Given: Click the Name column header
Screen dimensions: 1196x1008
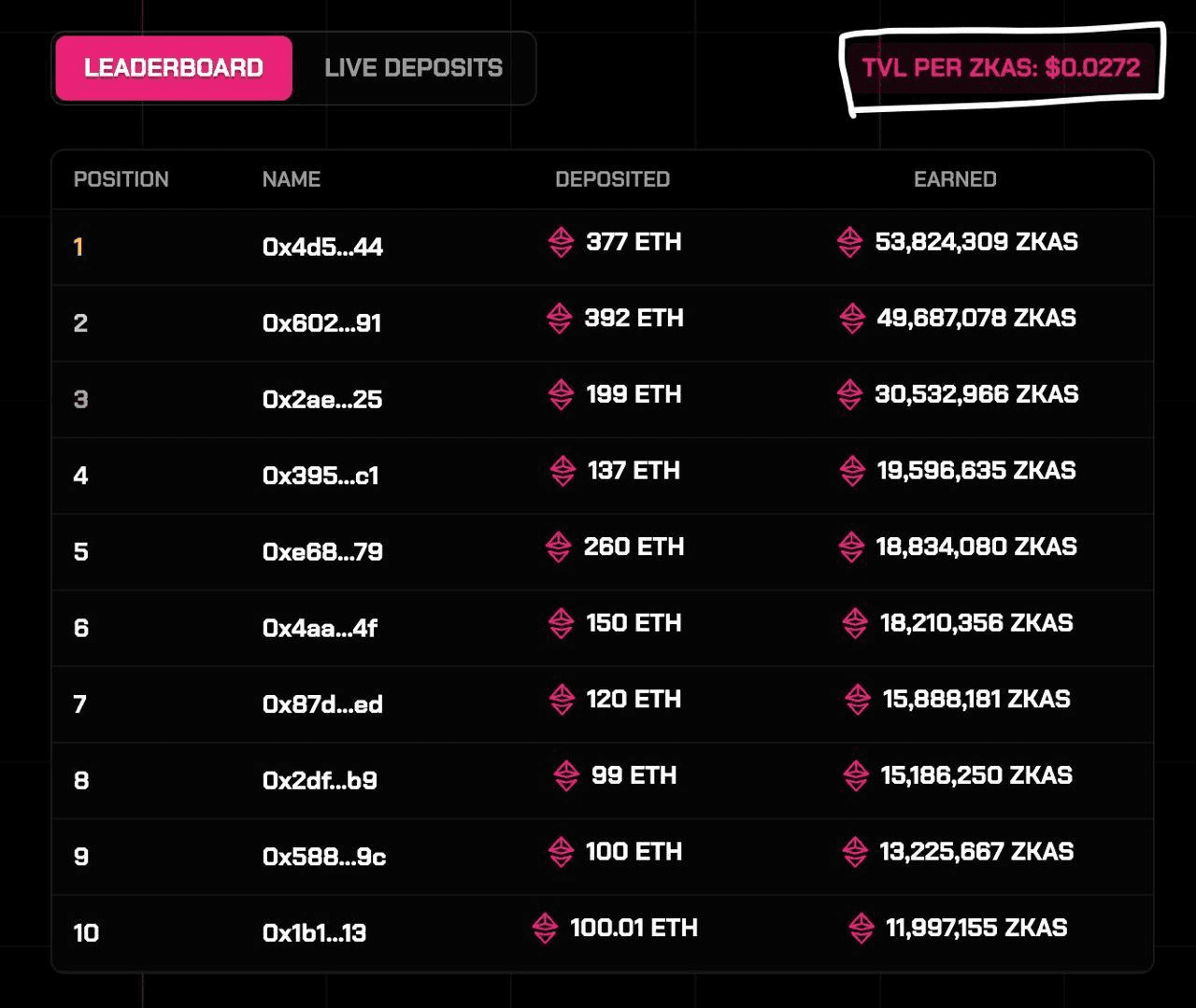Looking at the screenshot, I should click(x=292, y=179).
